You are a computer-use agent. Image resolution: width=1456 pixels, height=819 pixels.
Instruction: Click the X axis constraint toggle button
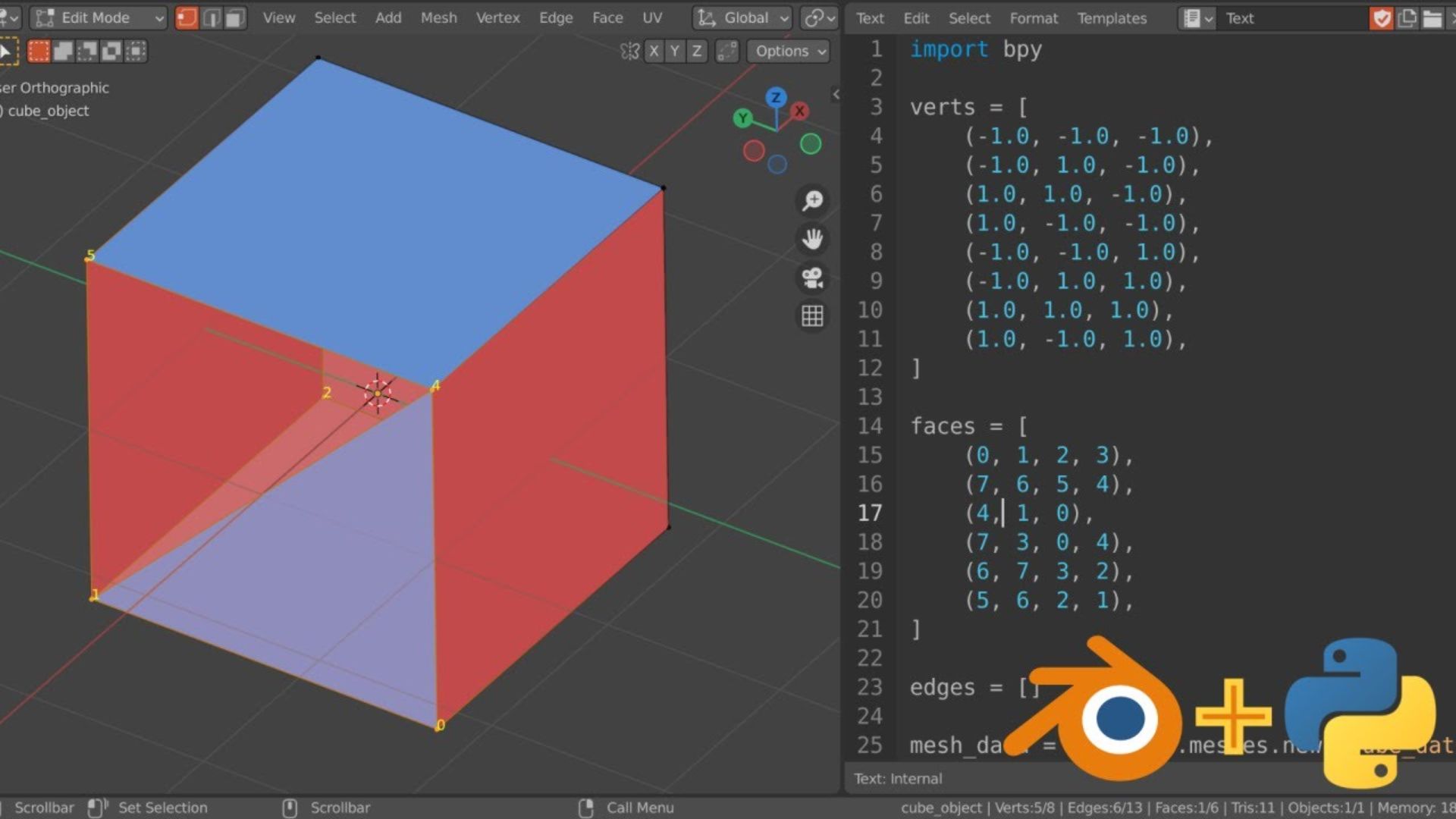[653, 50]
